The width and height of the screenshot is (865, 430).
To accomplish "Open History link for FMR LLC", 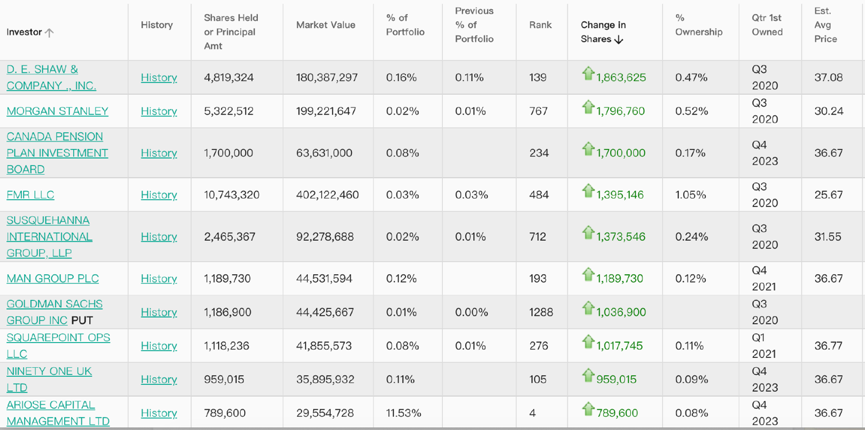I will tap(158, 195).
